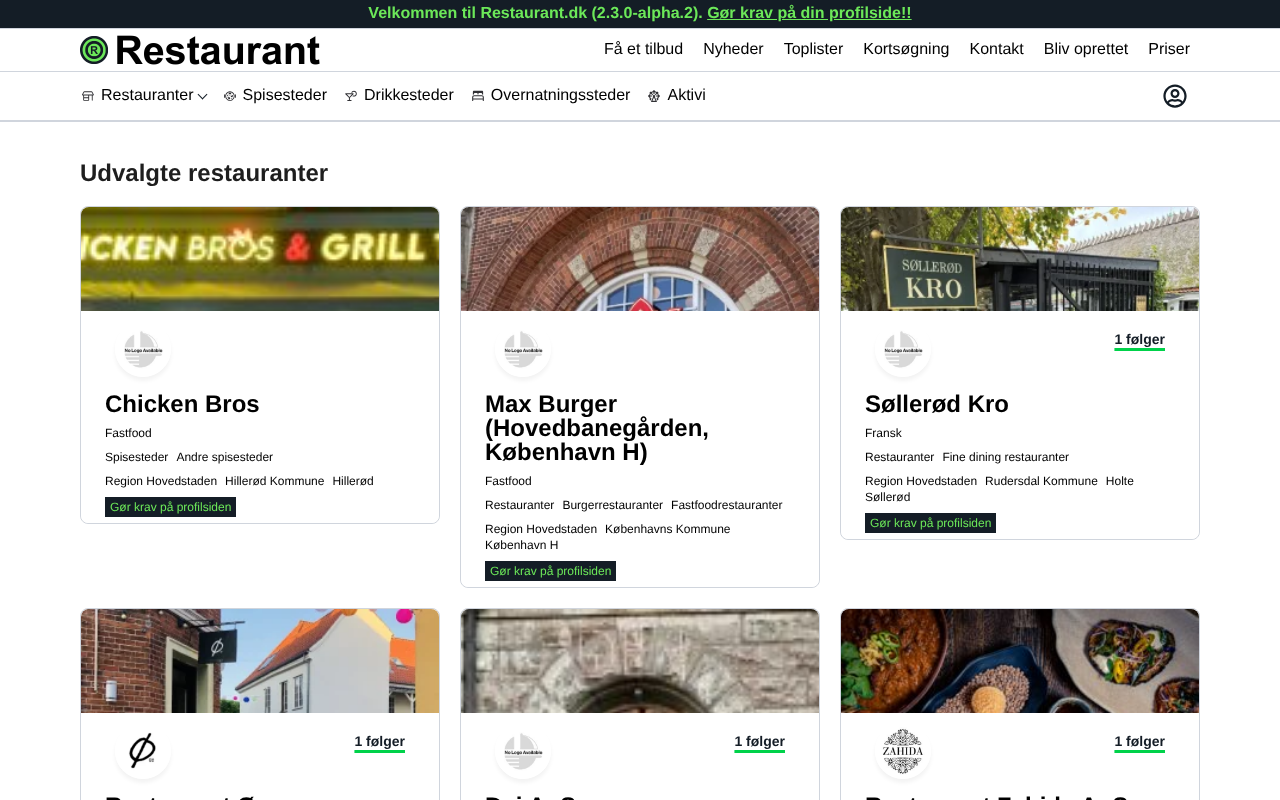Viewport: 1280px width, 800px height.
Task: Click the Spisesteder category icon
Action: pyautogui.click(x=230, y=96)
